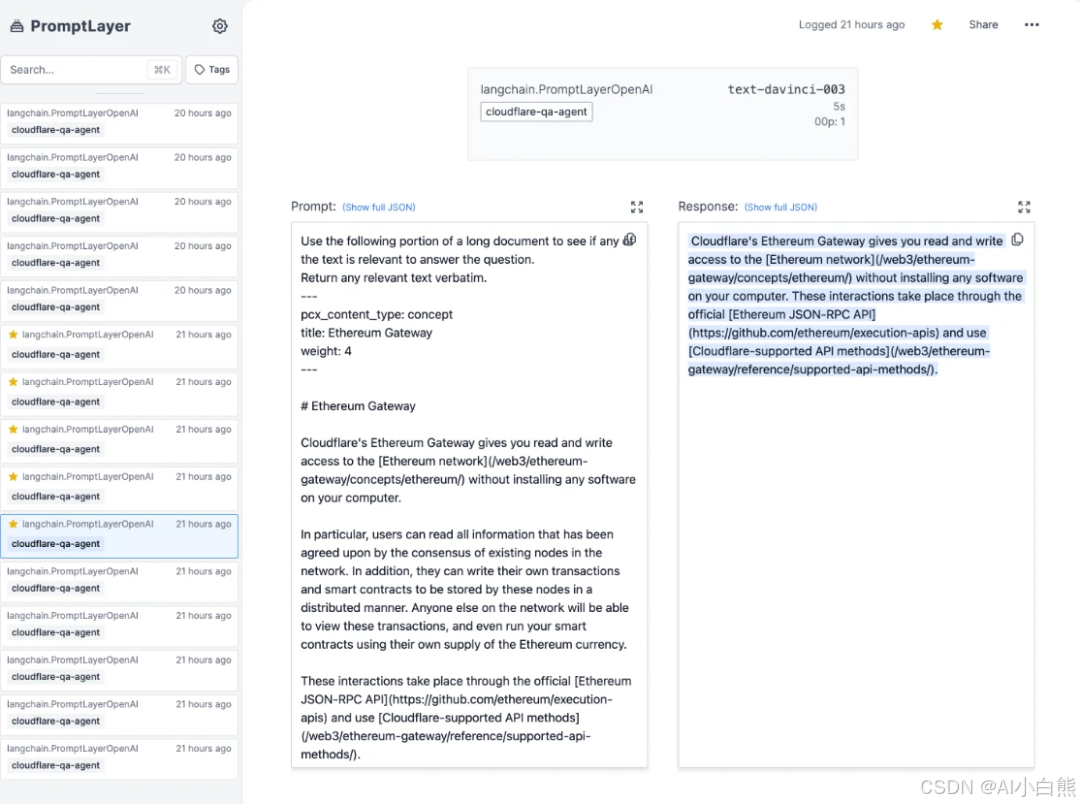Image resolution: width=1080 pixels, height=804 pixels.
Task: Copy the prompt text with copy icon
Action: pos(630,240)
